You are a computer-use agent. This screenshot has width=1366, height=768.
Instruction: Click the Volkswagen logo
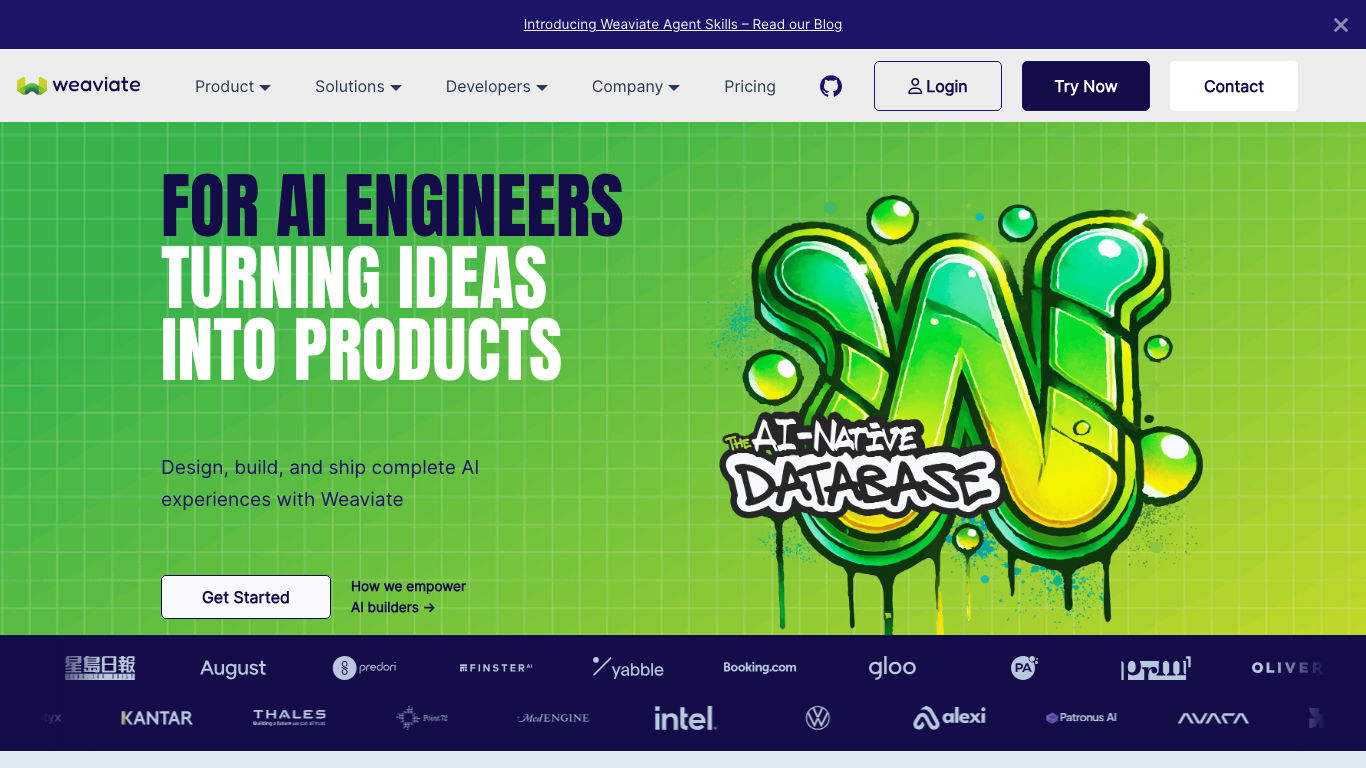tap(818, 718)
